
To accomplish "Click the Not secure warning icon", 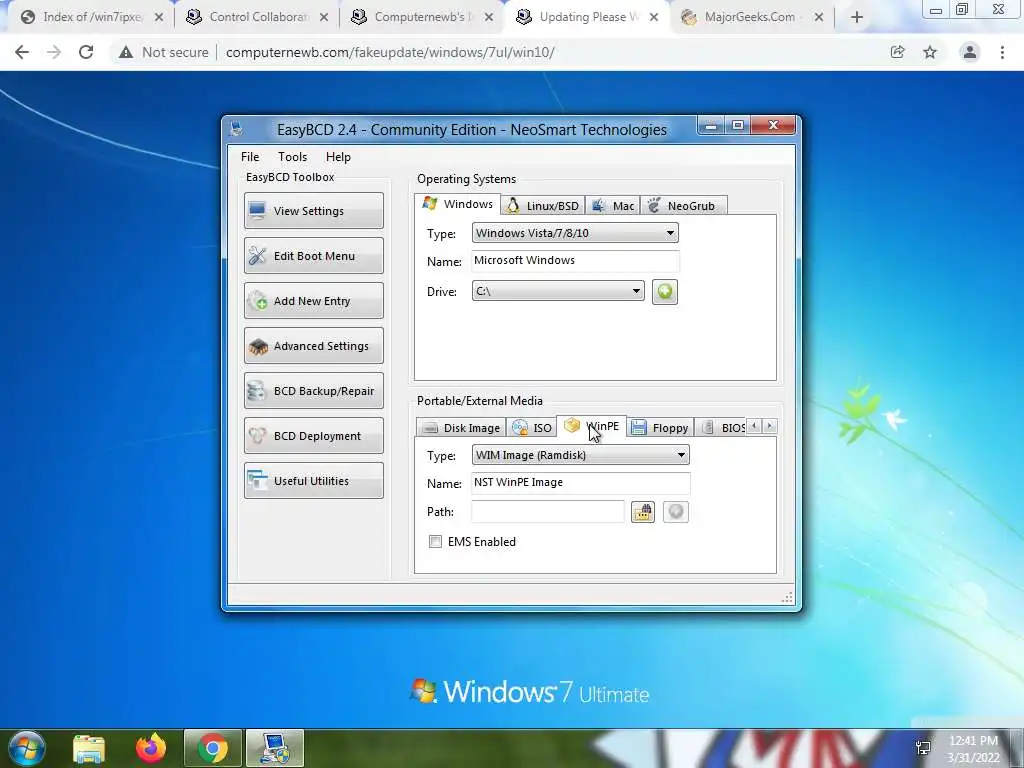I will 125,52.
